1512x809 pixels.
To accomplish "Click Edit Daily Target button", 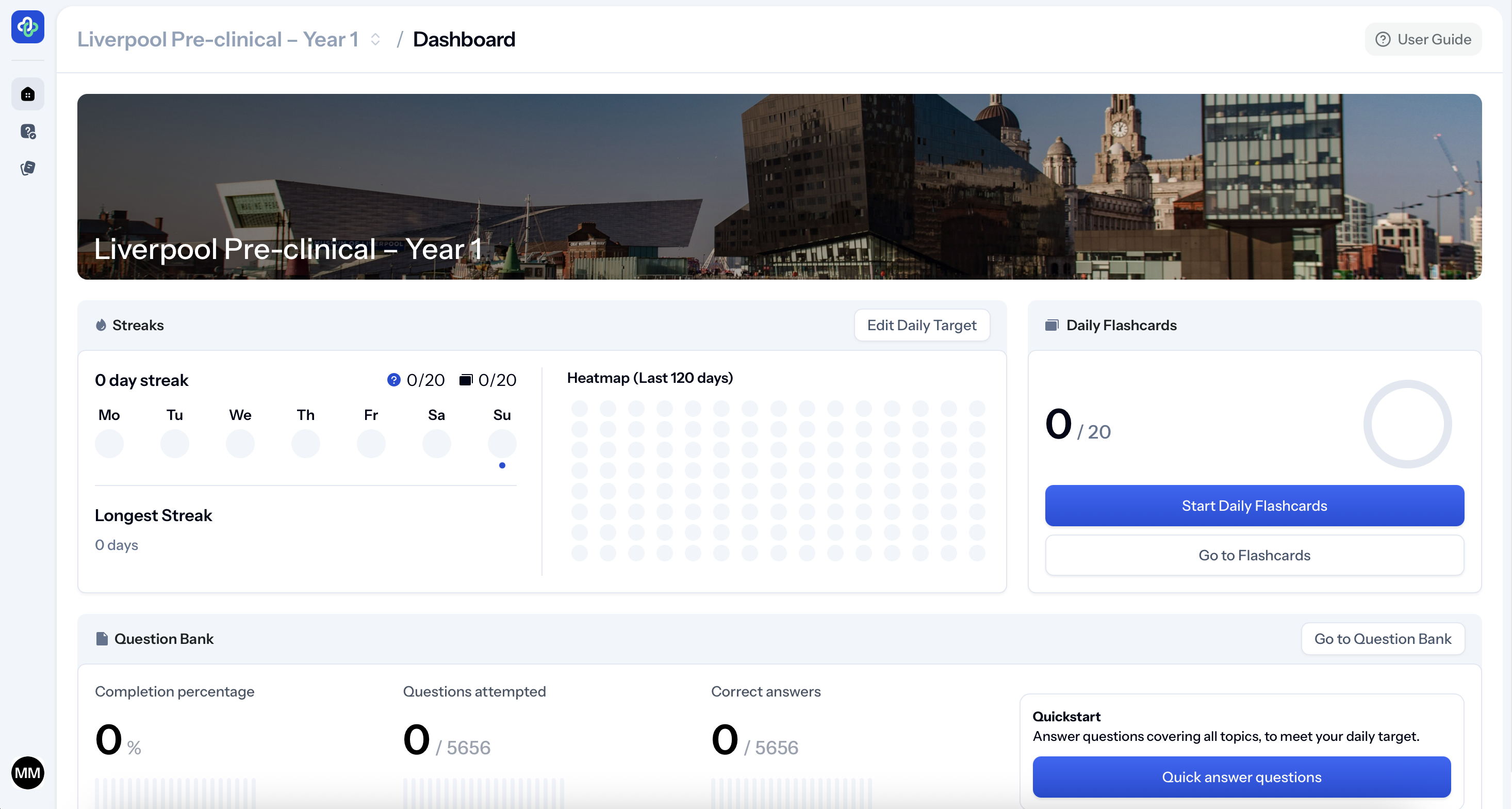I will click(x=922, y=325).
